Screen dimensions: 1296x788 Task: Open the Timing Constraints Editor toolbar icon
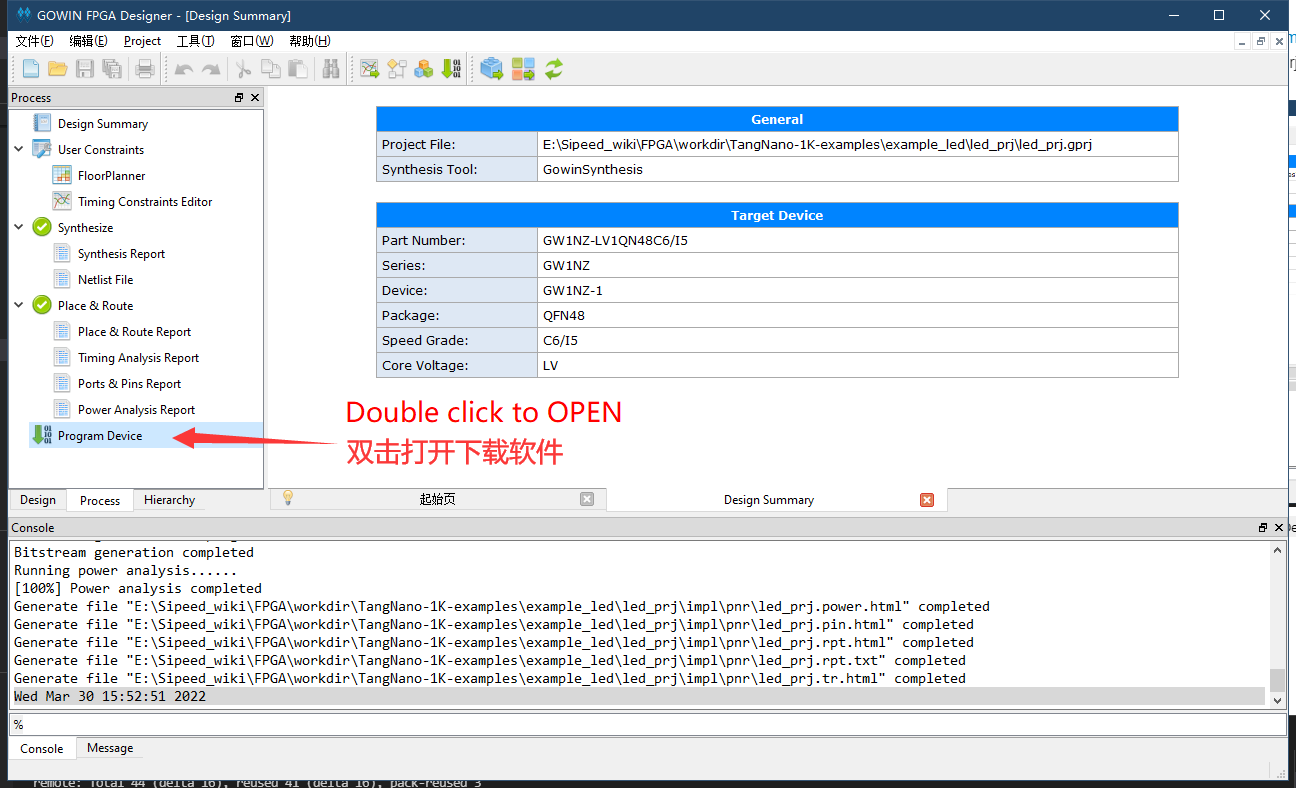click(x=370, y=69)
